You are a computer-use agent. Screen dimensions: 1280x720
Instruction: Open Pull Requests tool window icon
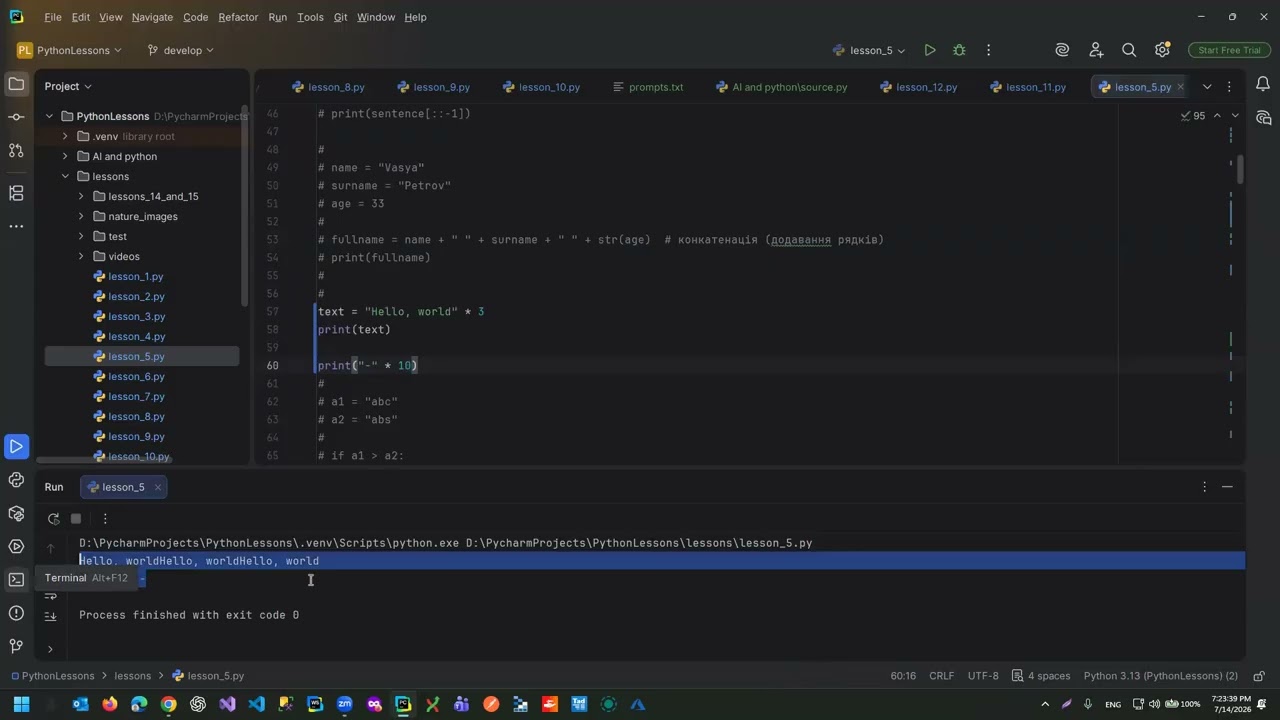[x=16, y=150]
